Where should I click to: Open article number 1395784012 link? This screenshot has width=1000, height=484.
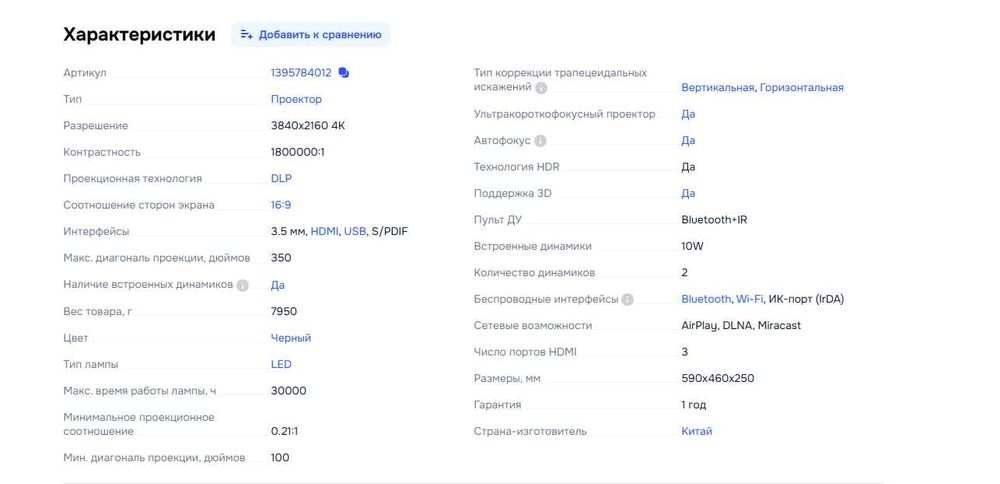coord(301,73)
